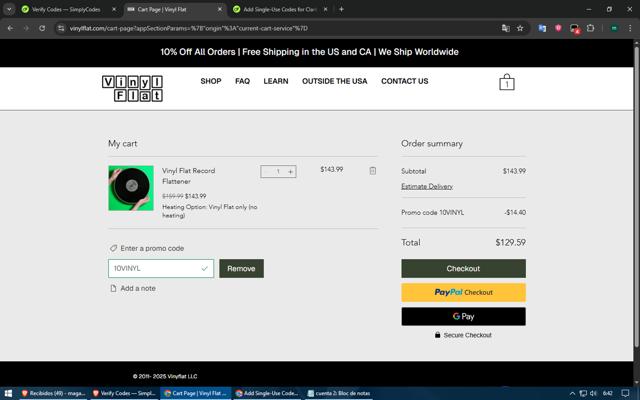Click Enter a promo code label

pyautogui.click(x=152, y=248)
